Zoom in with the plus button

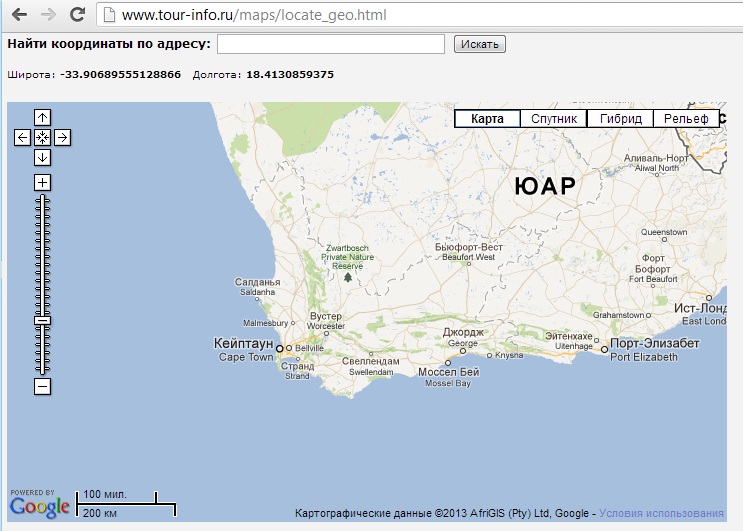pyautogui.click(x=43, y=182)
